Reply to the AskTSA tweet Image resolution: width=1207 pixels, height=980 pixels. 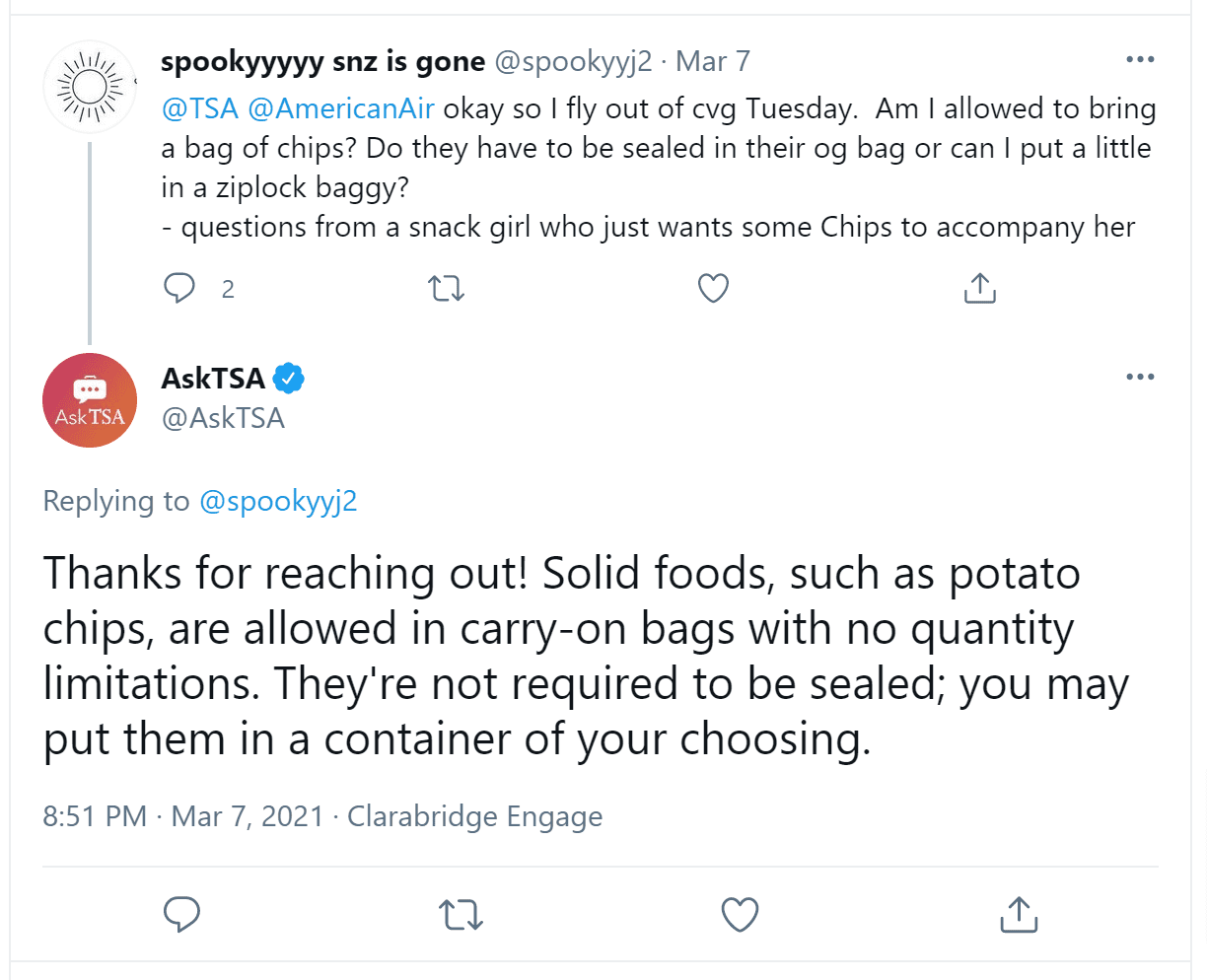pyautogui.click(x=181, y=914)
